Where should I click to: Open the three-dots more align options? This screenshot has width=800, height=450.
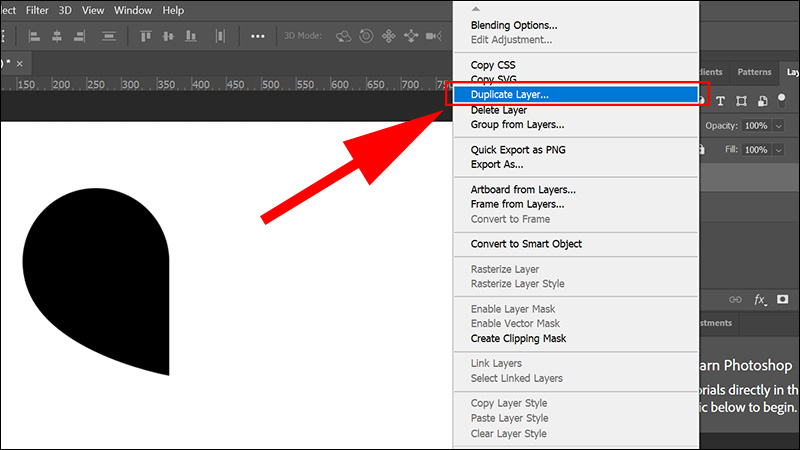coord(257,36)
